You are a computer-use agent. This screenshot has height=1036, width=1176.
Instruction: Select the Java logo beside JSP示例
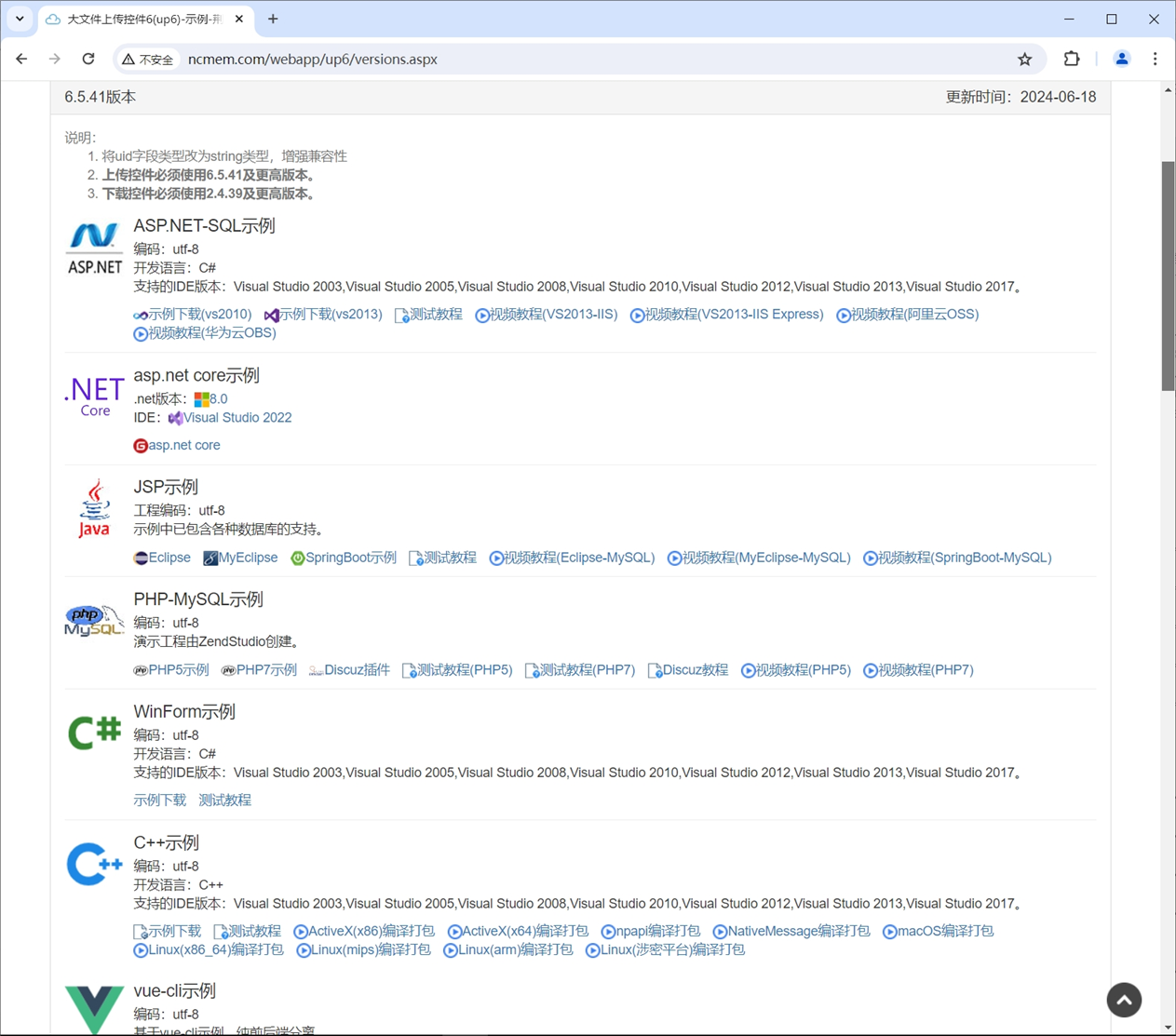(93, 507)
